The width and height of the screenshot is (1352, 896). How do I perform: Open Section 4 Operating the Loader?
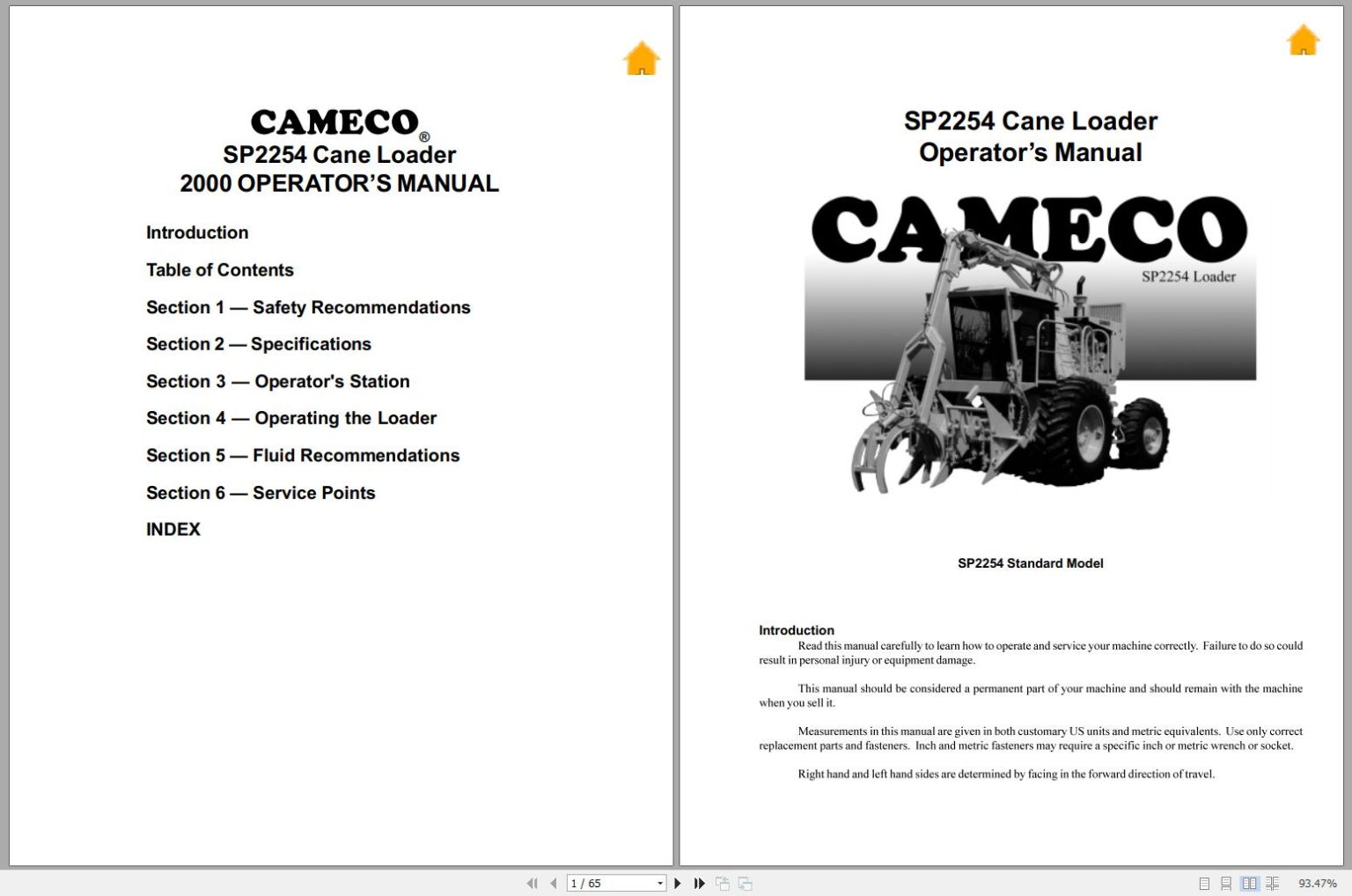coord(291,418)
